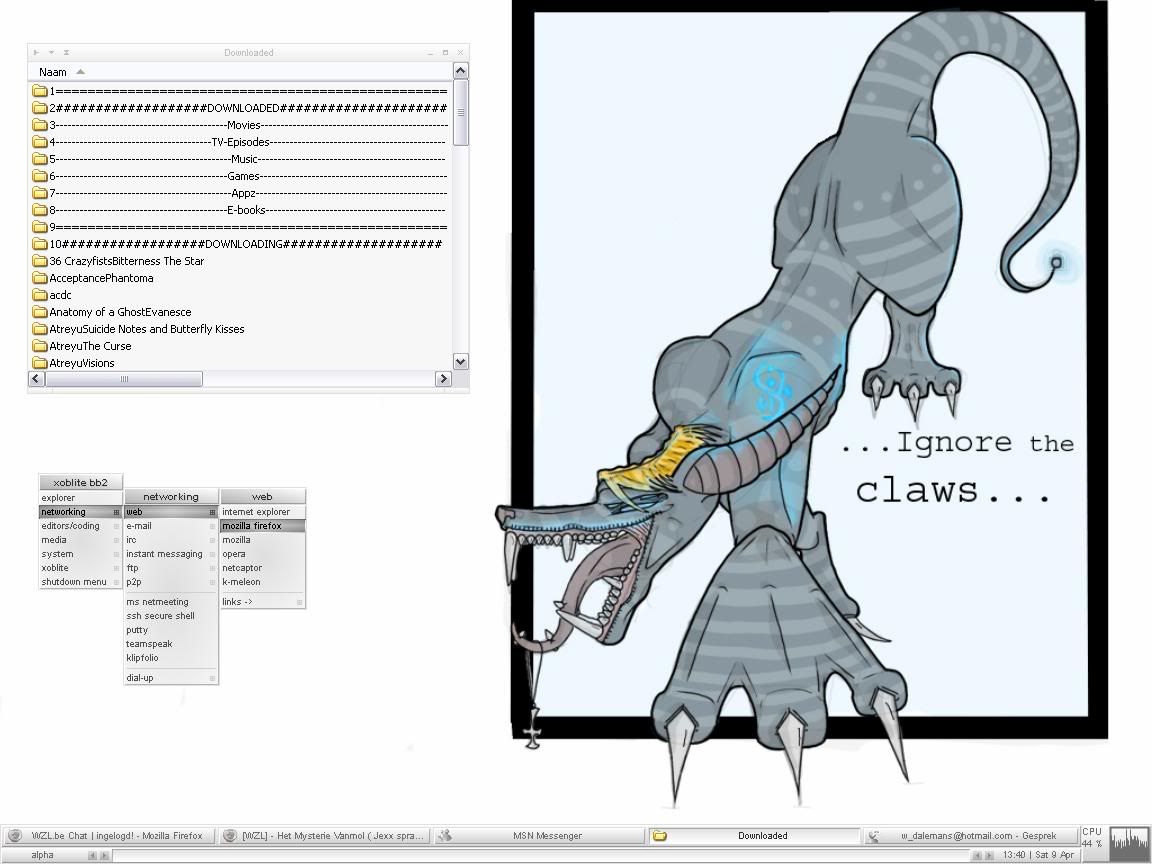Viewport: 1152px width, 864px height.
Task: Click the sort arrow next to Naam
Action: [x=80, y=72]
